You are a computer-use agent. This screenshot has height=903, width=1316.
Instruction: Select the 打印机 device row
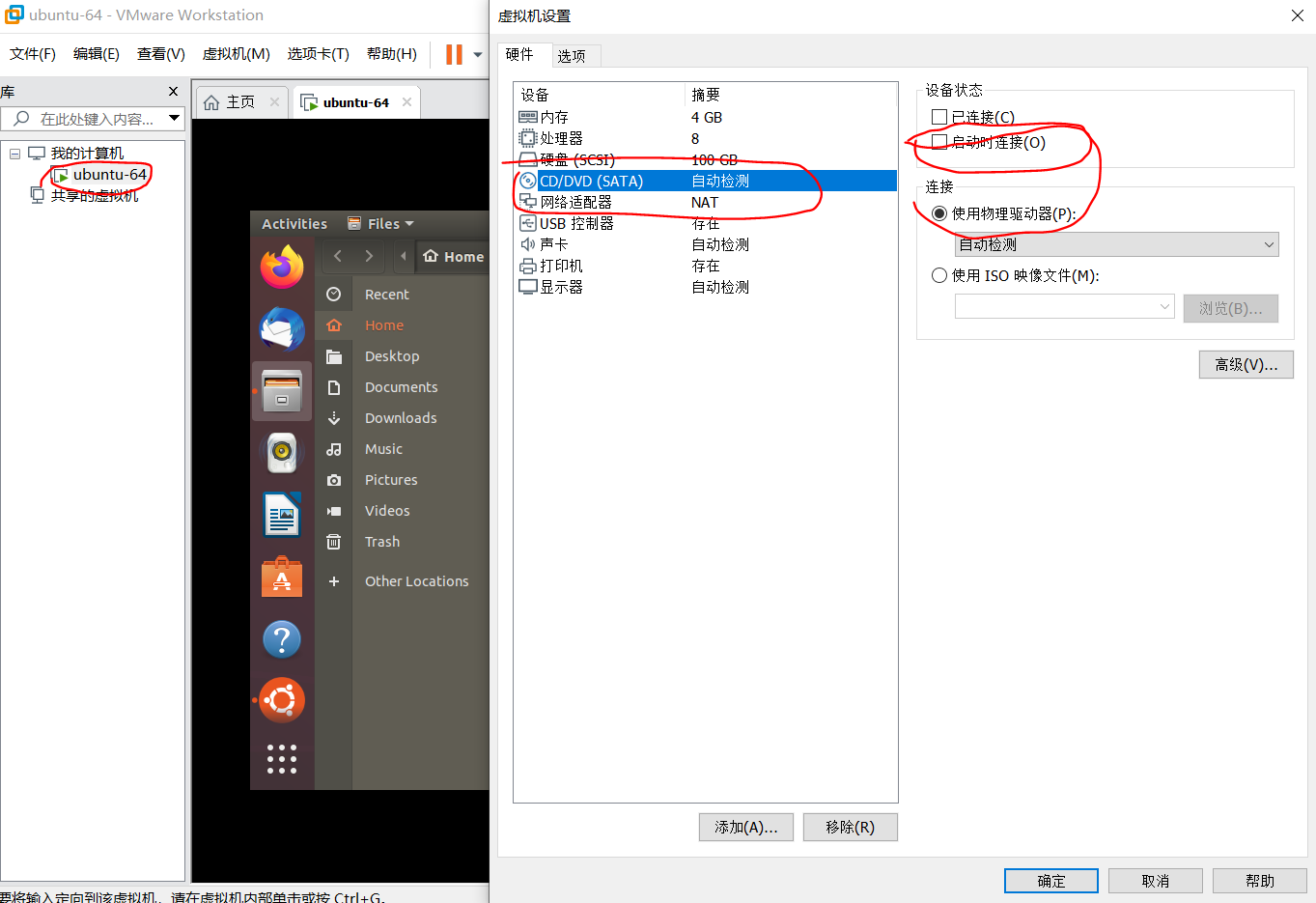[x=706, y=266]
